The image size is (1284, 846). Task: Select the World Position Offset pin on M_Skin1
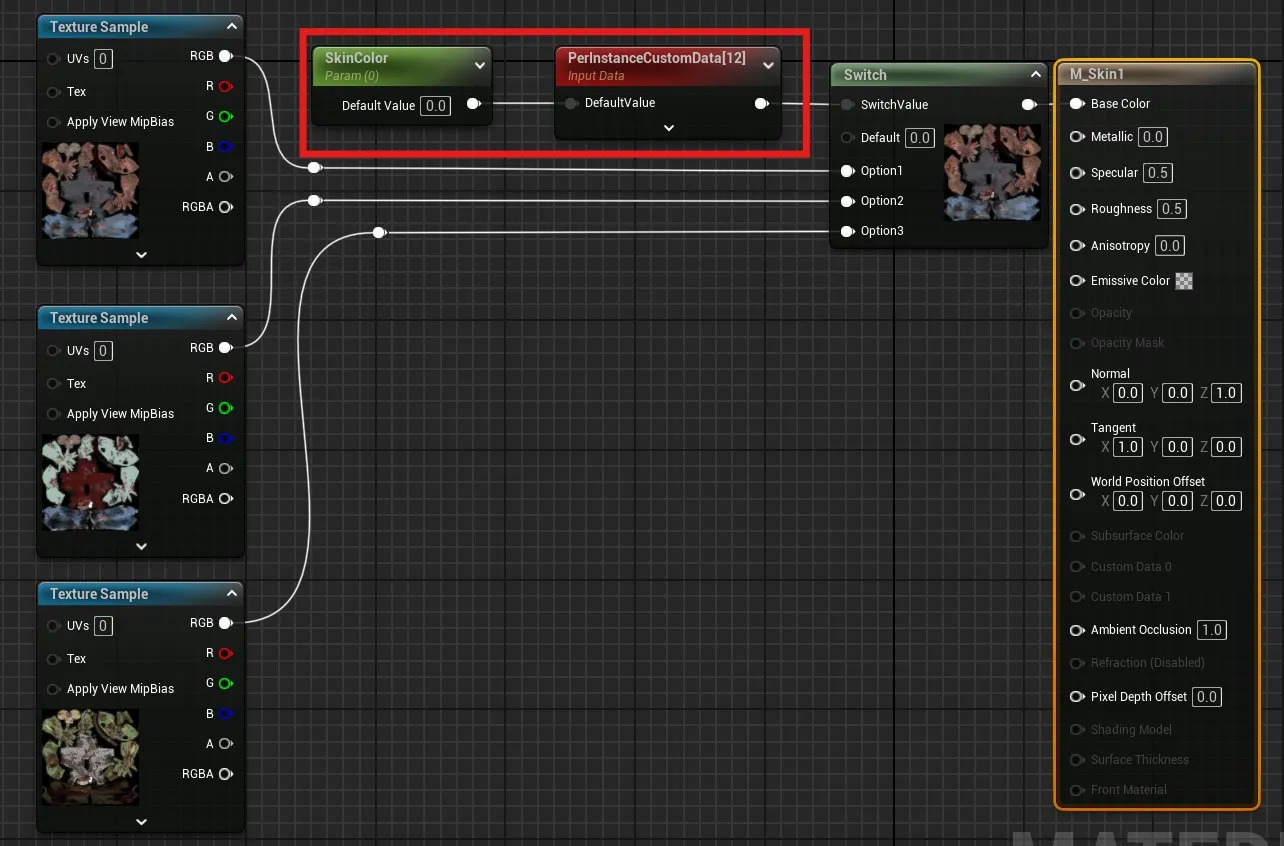click(x=1077, y=494)
